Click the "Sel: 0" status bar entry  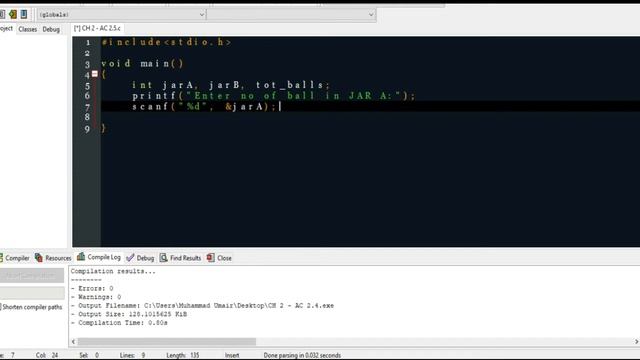(x=89, y=356)
